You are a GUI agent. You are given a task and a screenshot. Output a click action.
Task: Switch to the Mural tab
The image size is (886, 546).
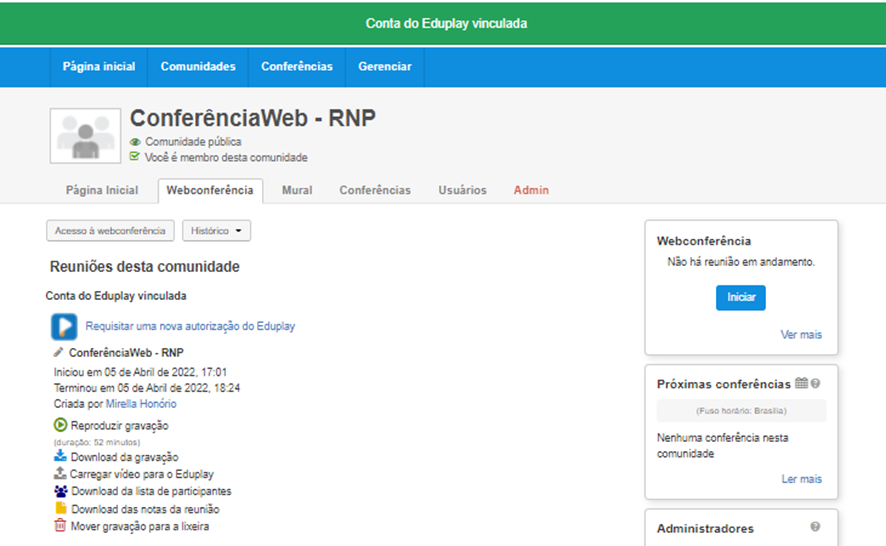[x=297, y=190]
